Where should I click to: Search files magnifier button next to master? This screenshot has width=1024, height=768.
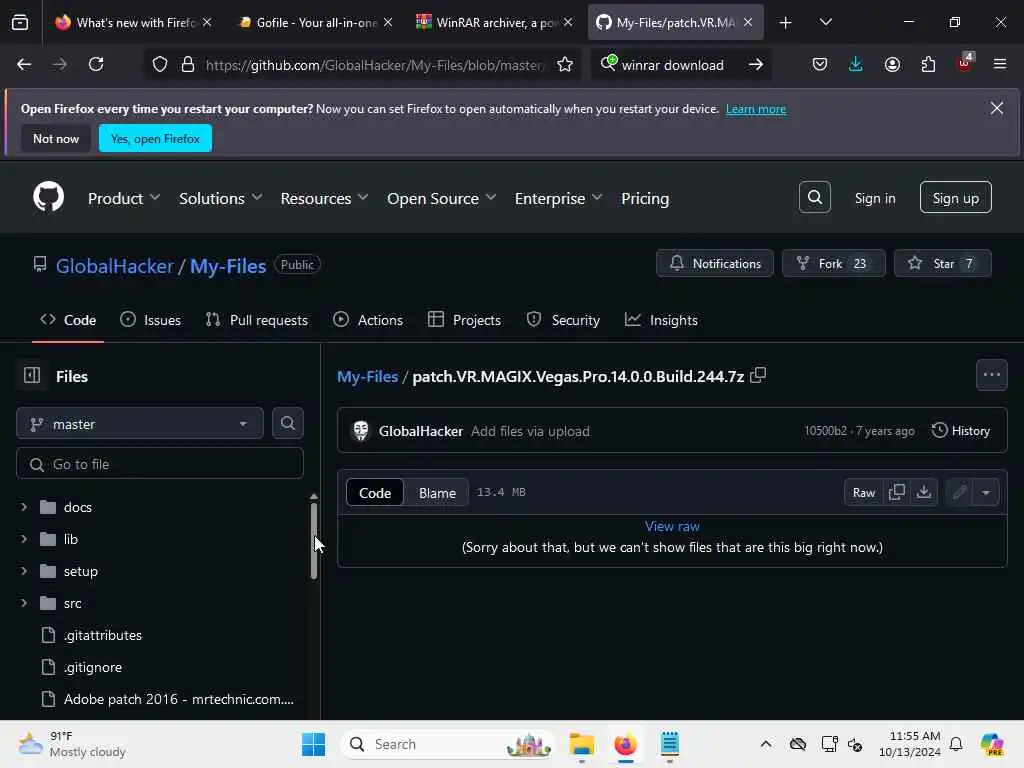pyautogui.click(x=287, y=423)
